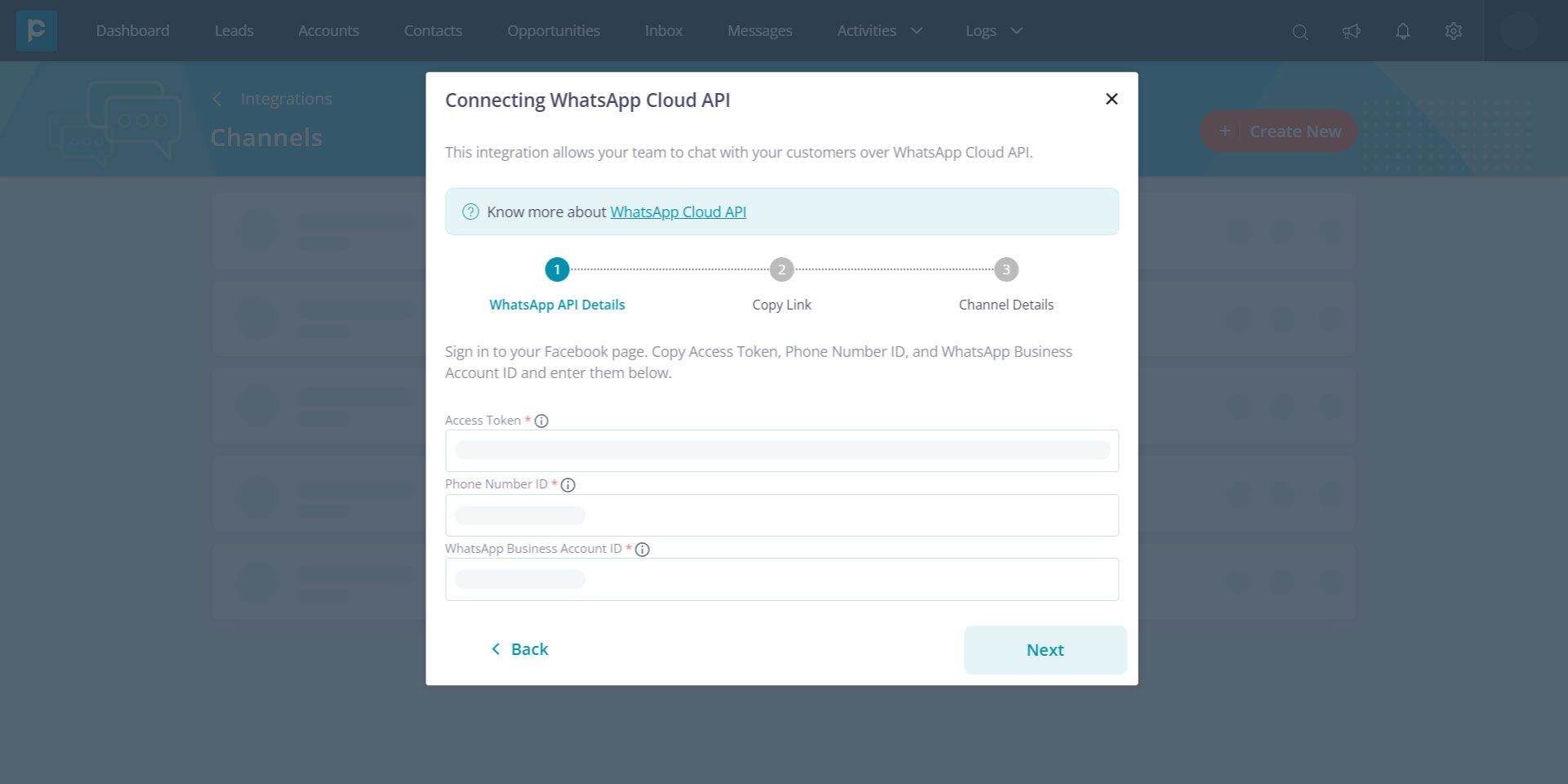
Task: Click the Access Token info icon
Action: (x=541, y=421)
